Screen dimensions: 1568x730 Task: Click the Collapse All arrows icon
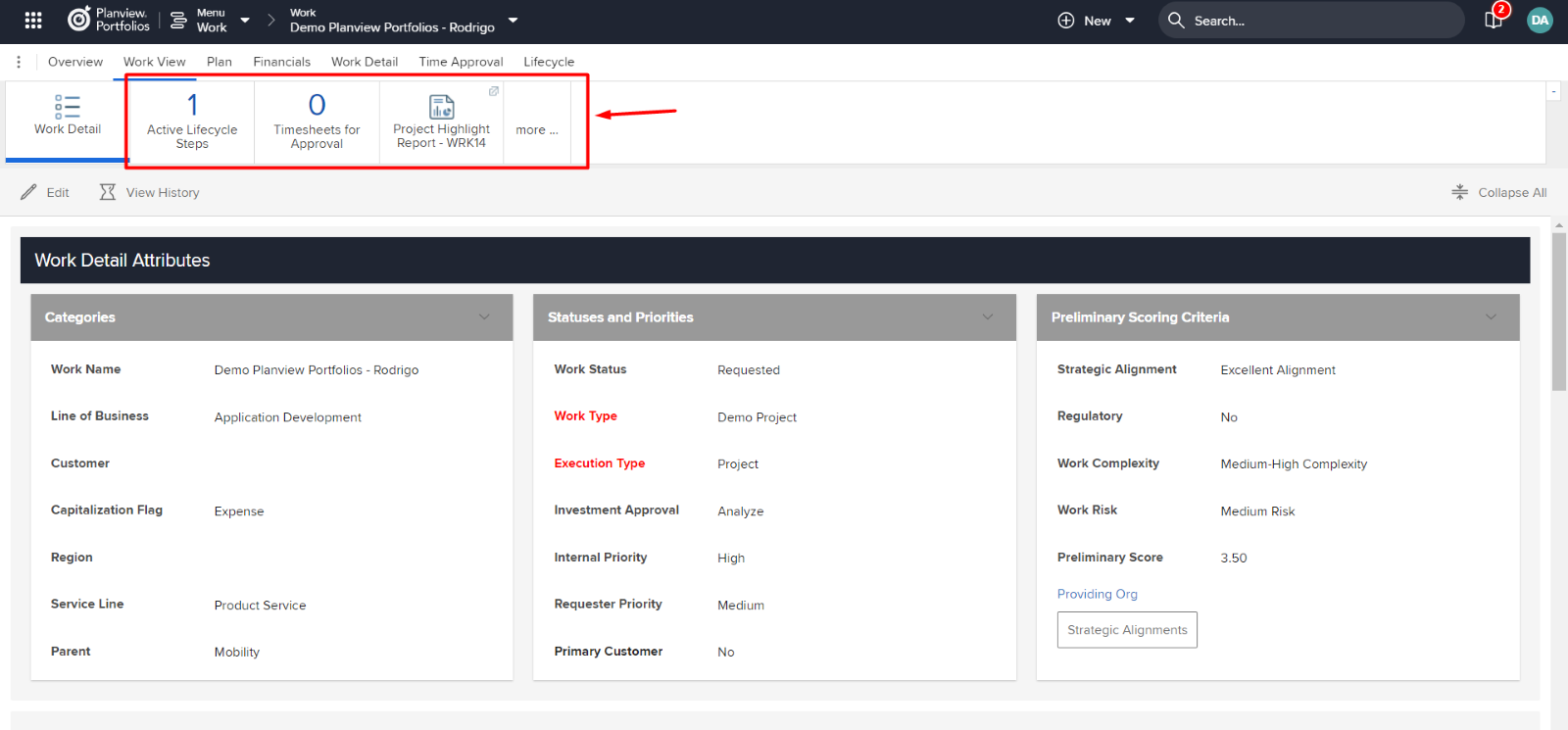point(1460,192)
